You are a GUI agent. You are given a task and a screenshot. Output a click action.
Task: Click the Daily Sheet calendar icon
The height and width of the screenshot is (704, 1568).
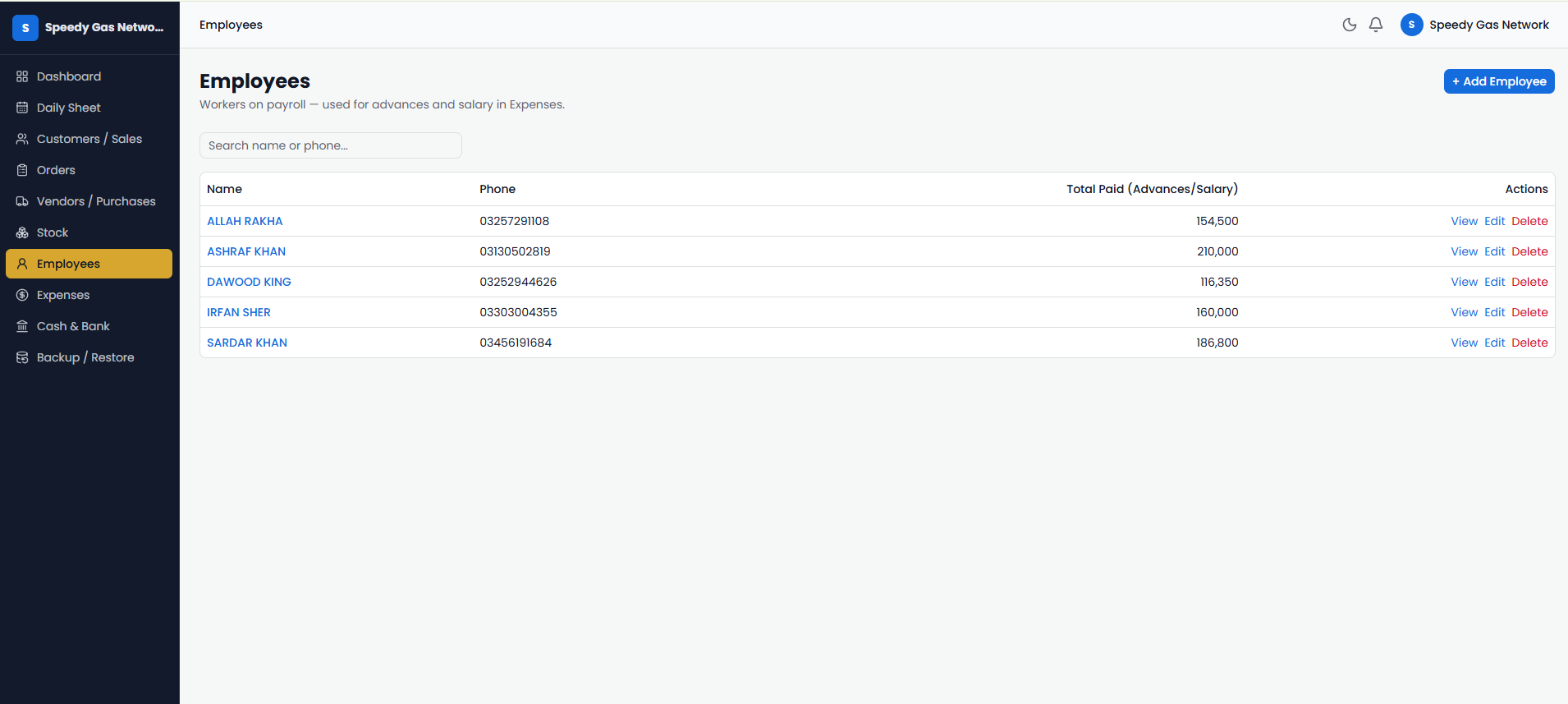tap(22, 108)
